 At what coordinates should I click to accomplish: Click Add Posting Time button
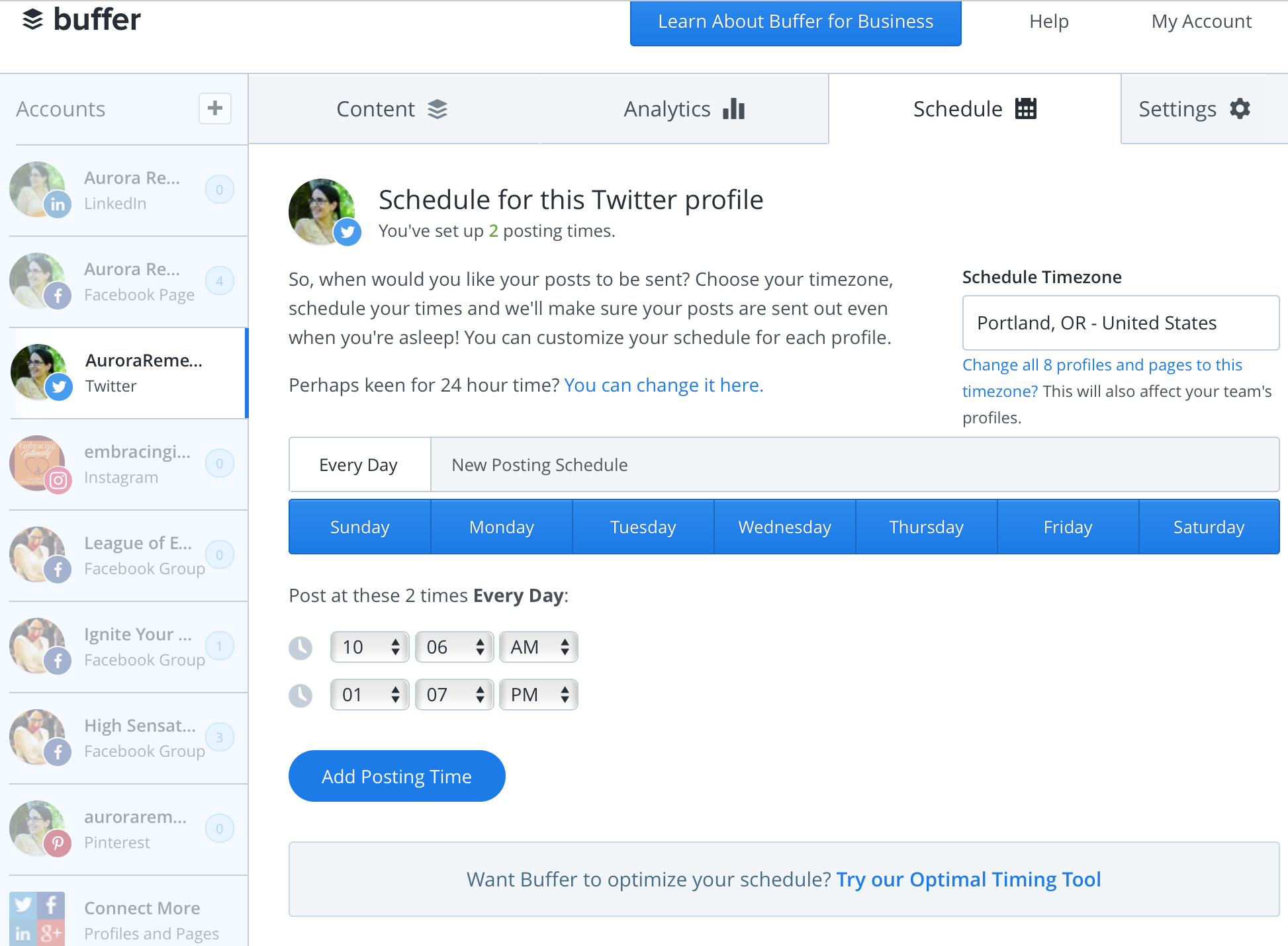pyautogui.click(x=397, y=776)
